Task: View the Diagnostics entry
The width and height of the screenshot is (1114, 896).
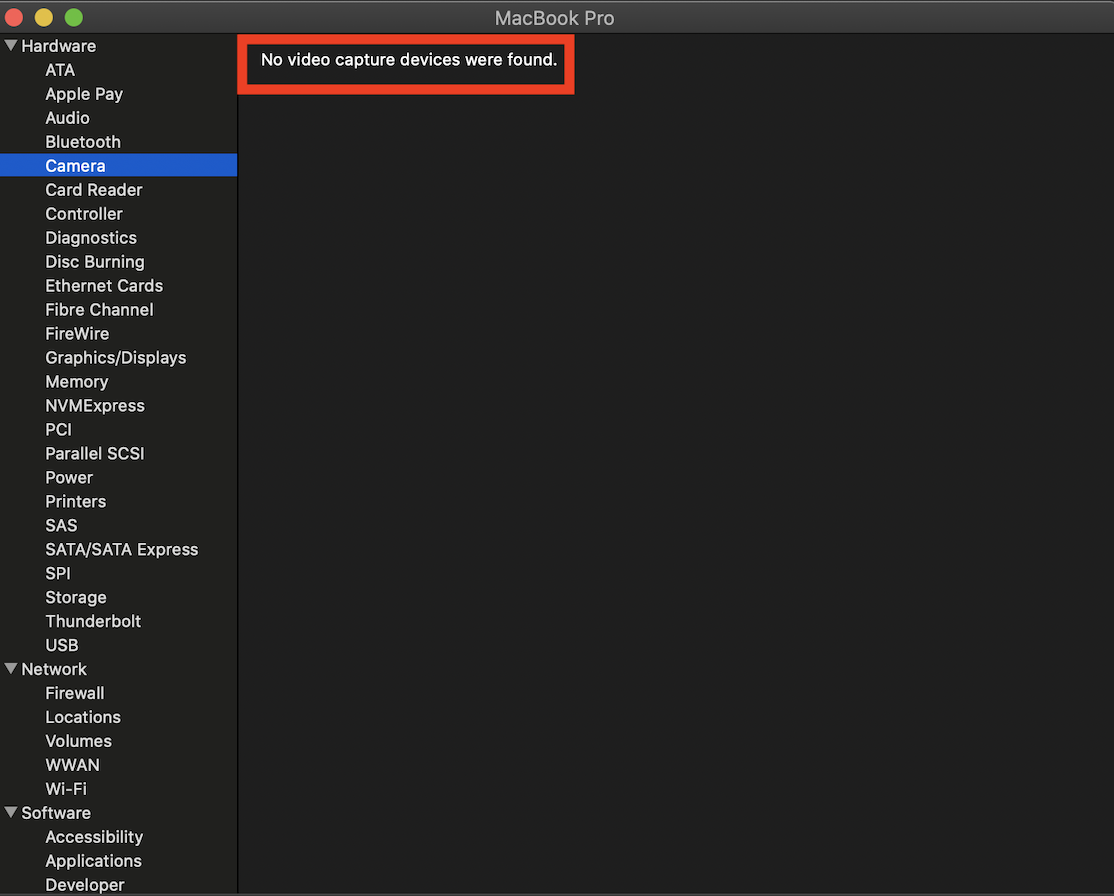Action: click(x=91, y=238)
